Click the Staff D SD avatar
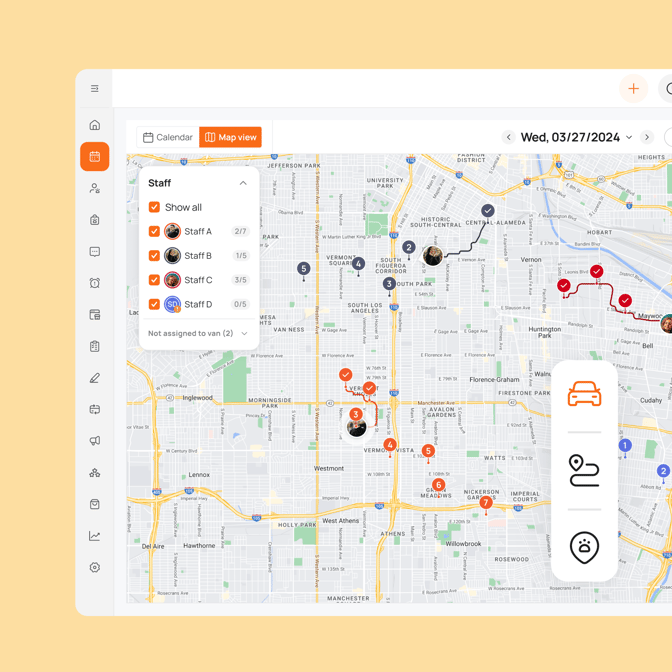 (x=172, y=304)
